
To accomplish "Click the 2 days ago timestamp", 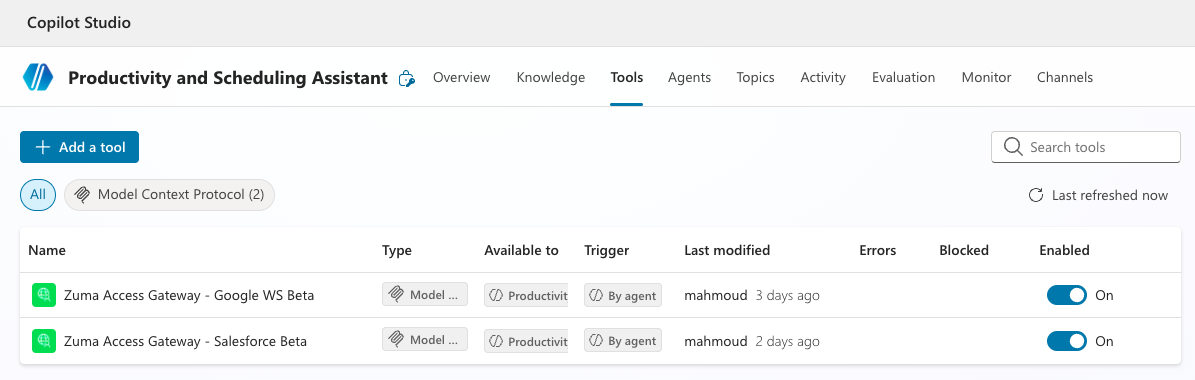I will 787,340.
